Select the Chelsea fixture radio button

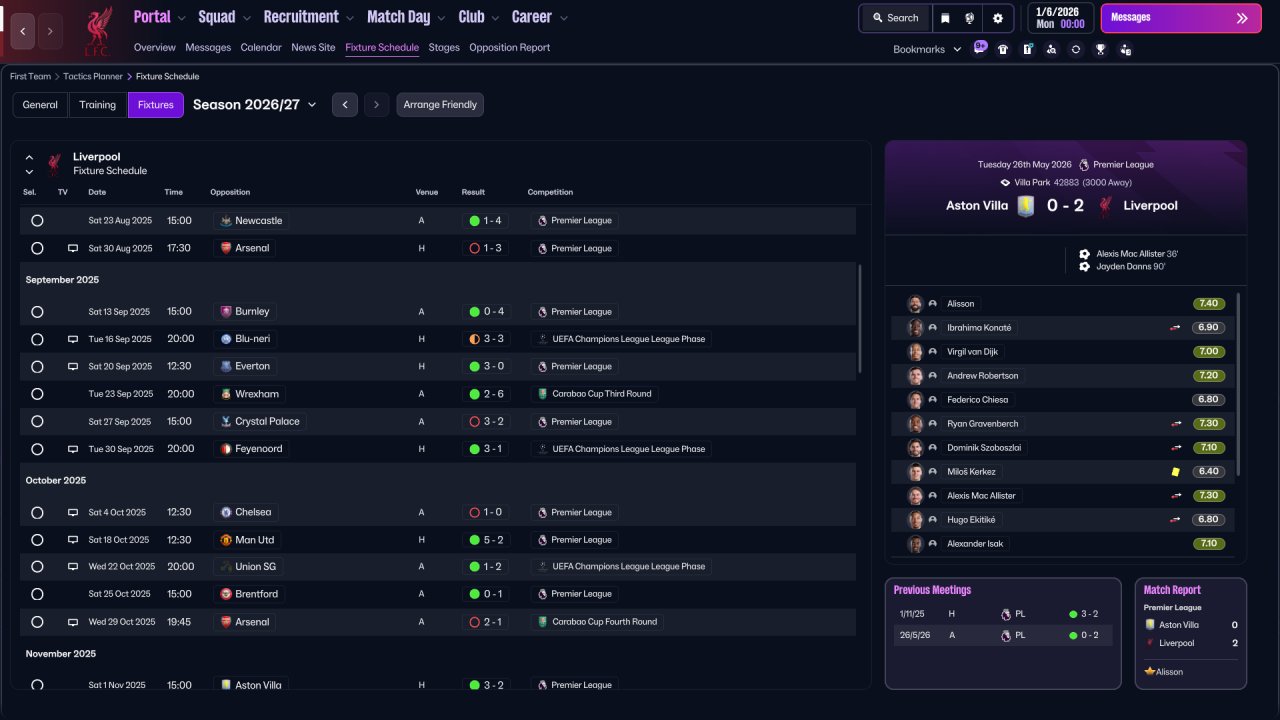click(x=37, y=512)
